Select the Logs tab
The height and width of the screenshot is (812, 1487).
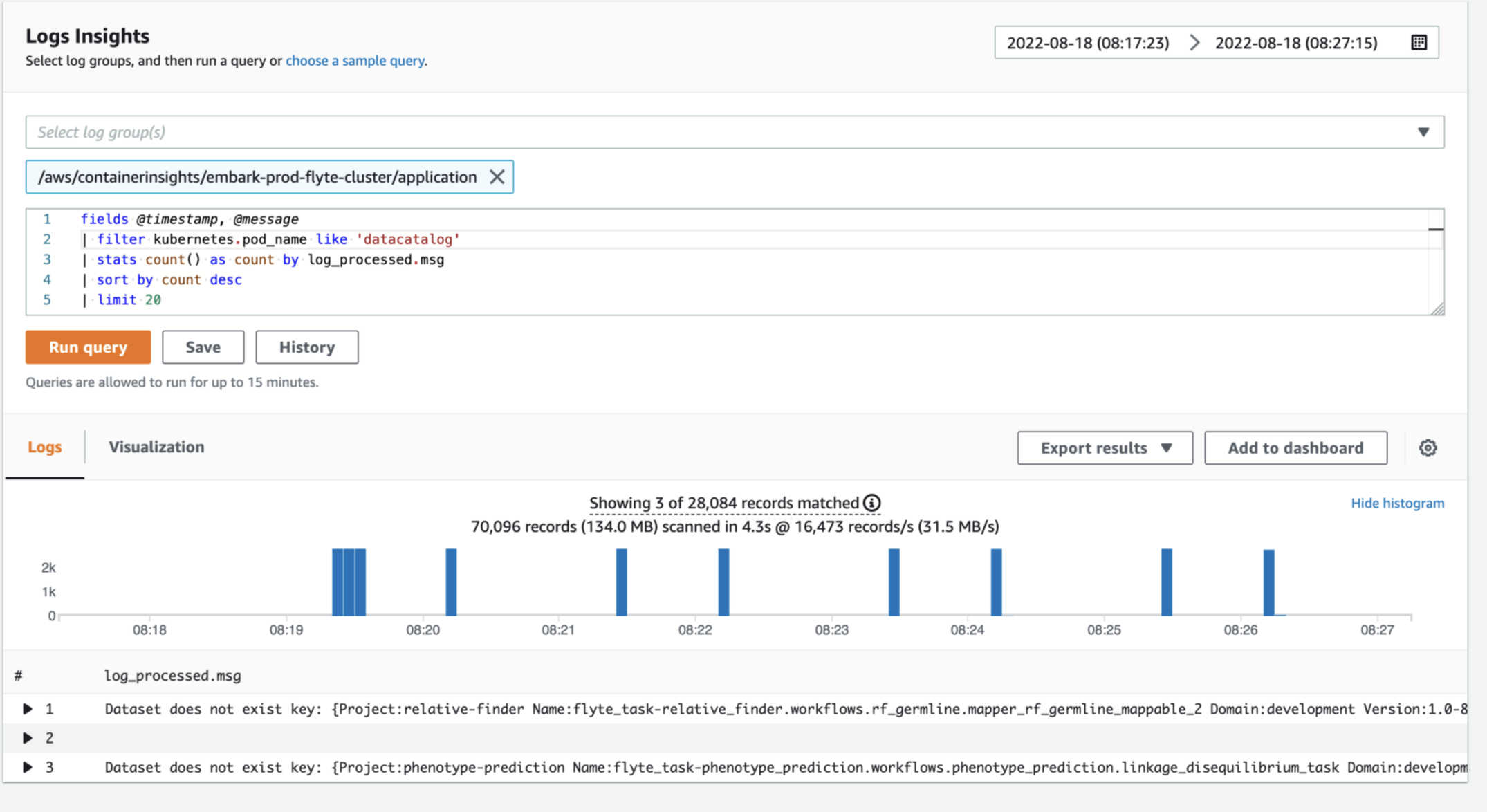44,447
